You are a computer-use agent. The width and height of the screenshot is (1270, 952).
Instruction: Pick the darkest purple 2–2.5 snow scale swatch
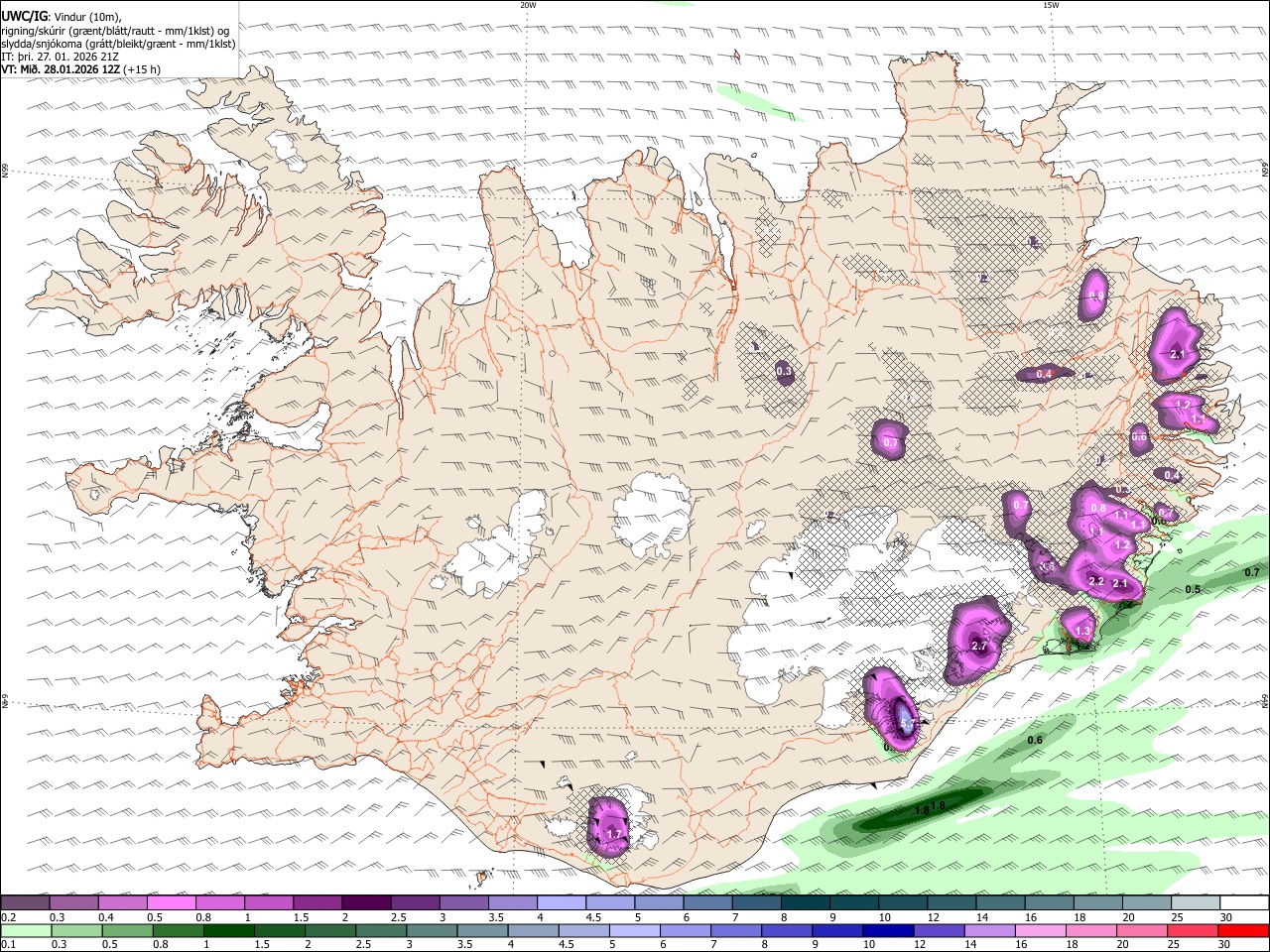tap(366, 902)
